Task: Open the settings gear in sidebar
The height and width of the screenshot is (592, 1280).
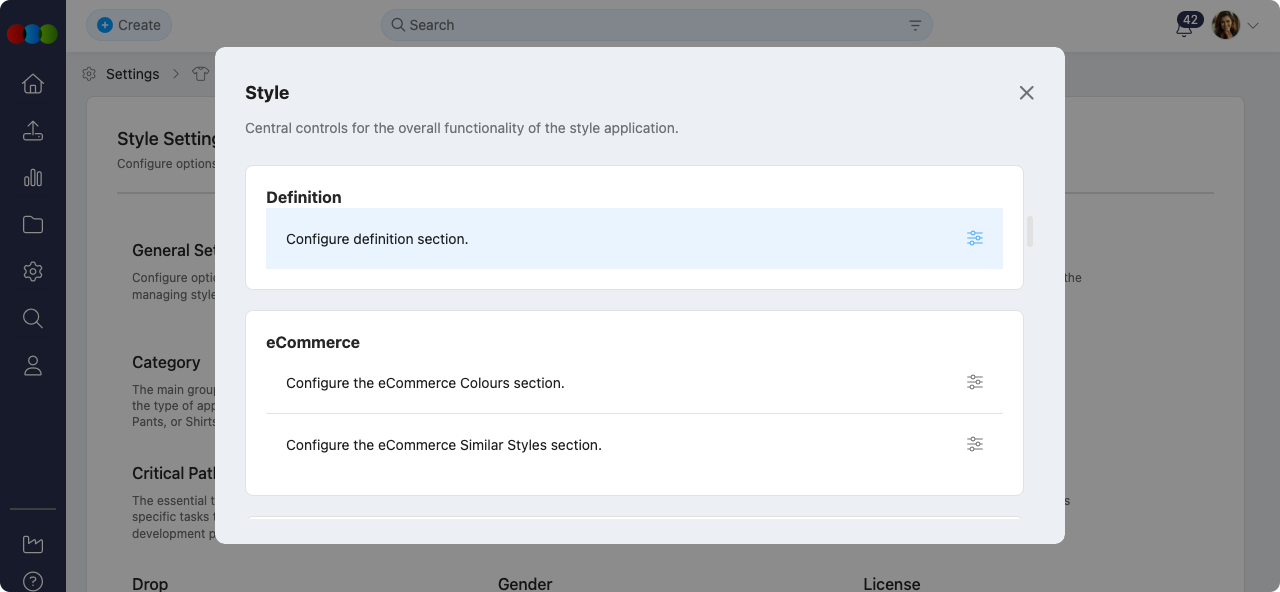Action: click(33, 271)
